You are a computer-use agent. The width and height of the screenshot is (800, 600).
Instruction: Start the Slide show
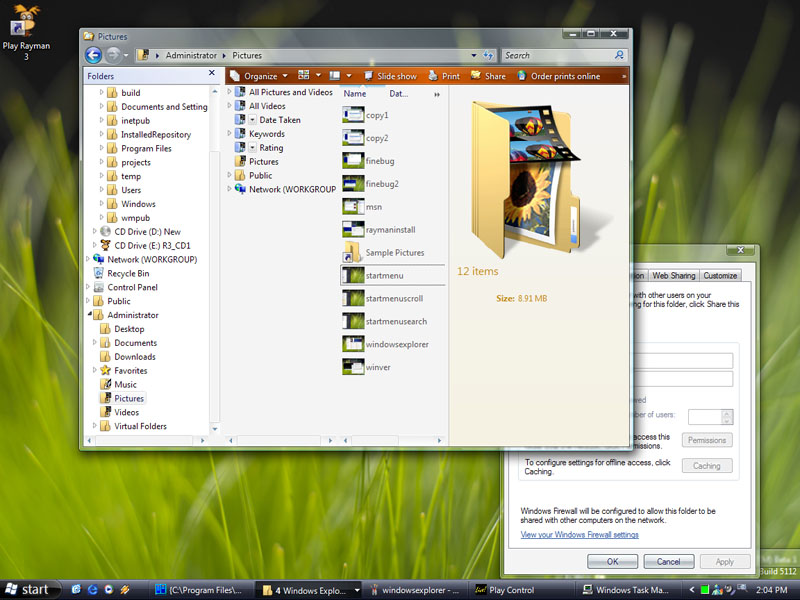tap(396, 76)
